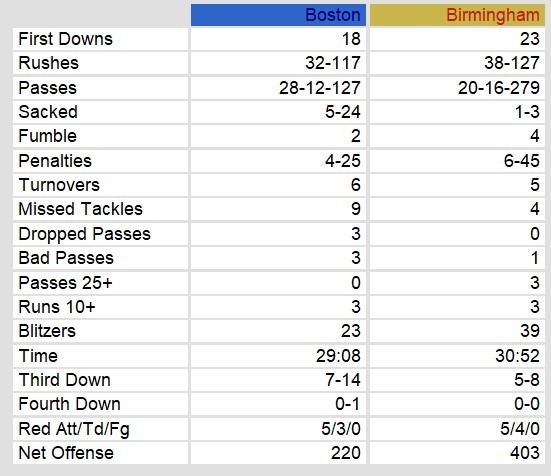The image size is (551, 476).
Task: Click Boston's Time value 29:08
Action: (x=338, y=356)
